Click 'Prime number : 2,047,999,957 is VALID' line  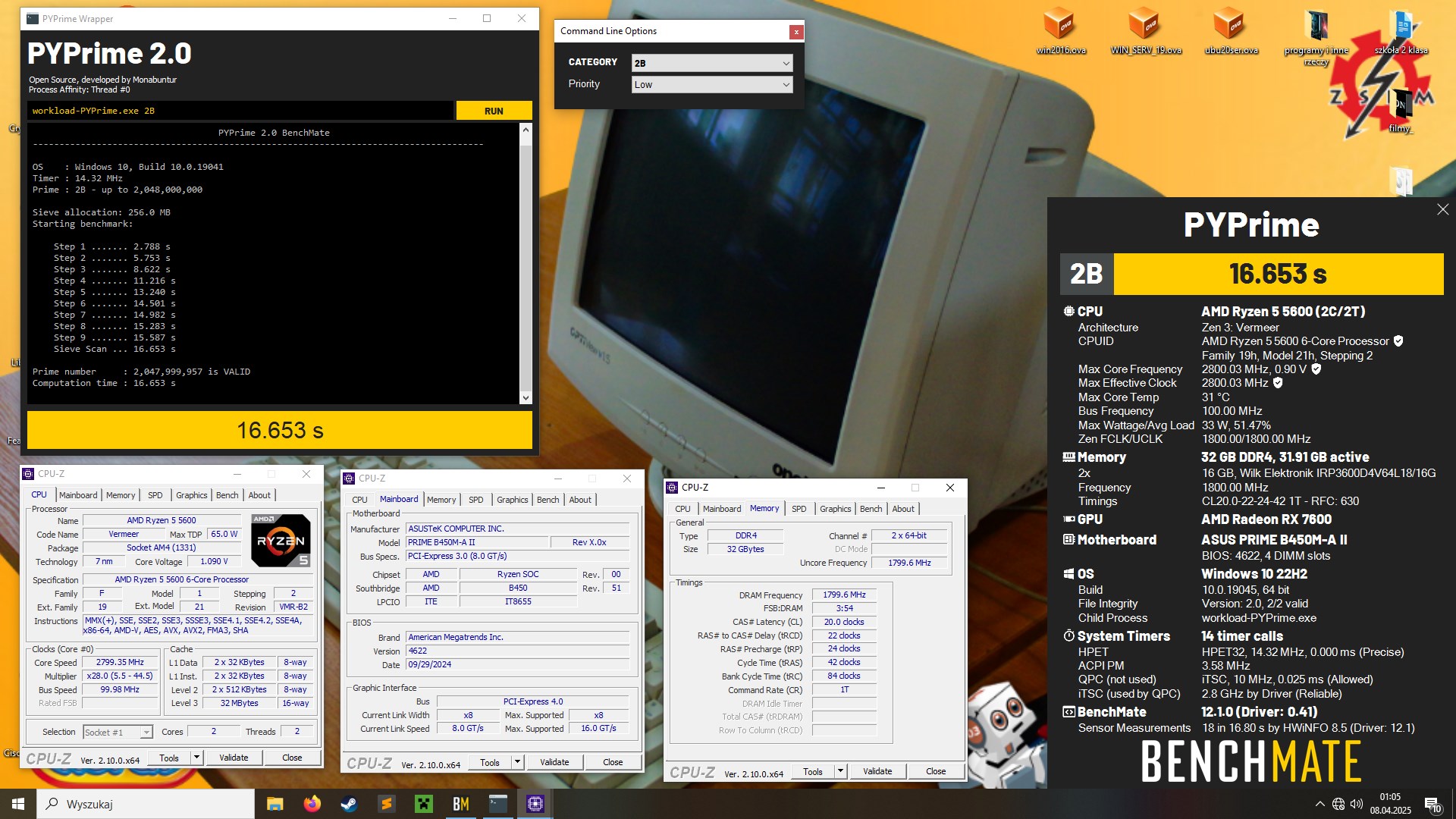[141, 372]
